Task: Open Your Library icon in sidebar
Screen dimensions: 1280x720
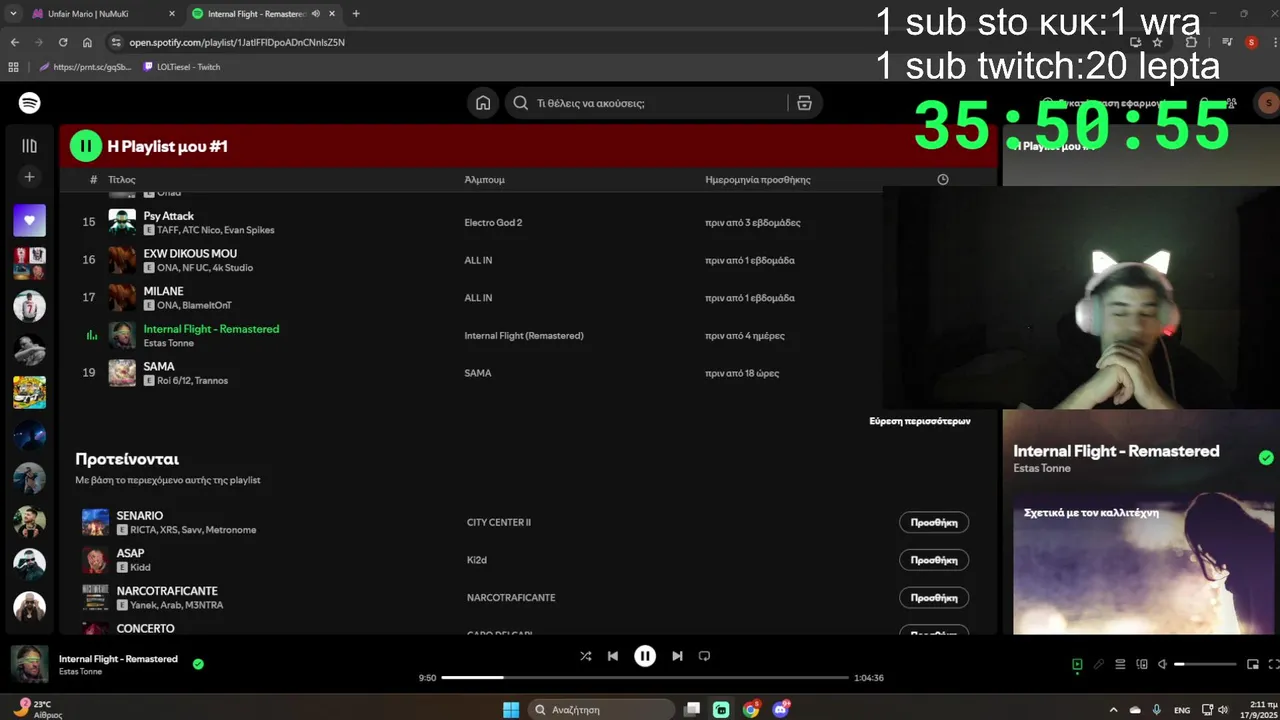Action: [x=29, y=146]
